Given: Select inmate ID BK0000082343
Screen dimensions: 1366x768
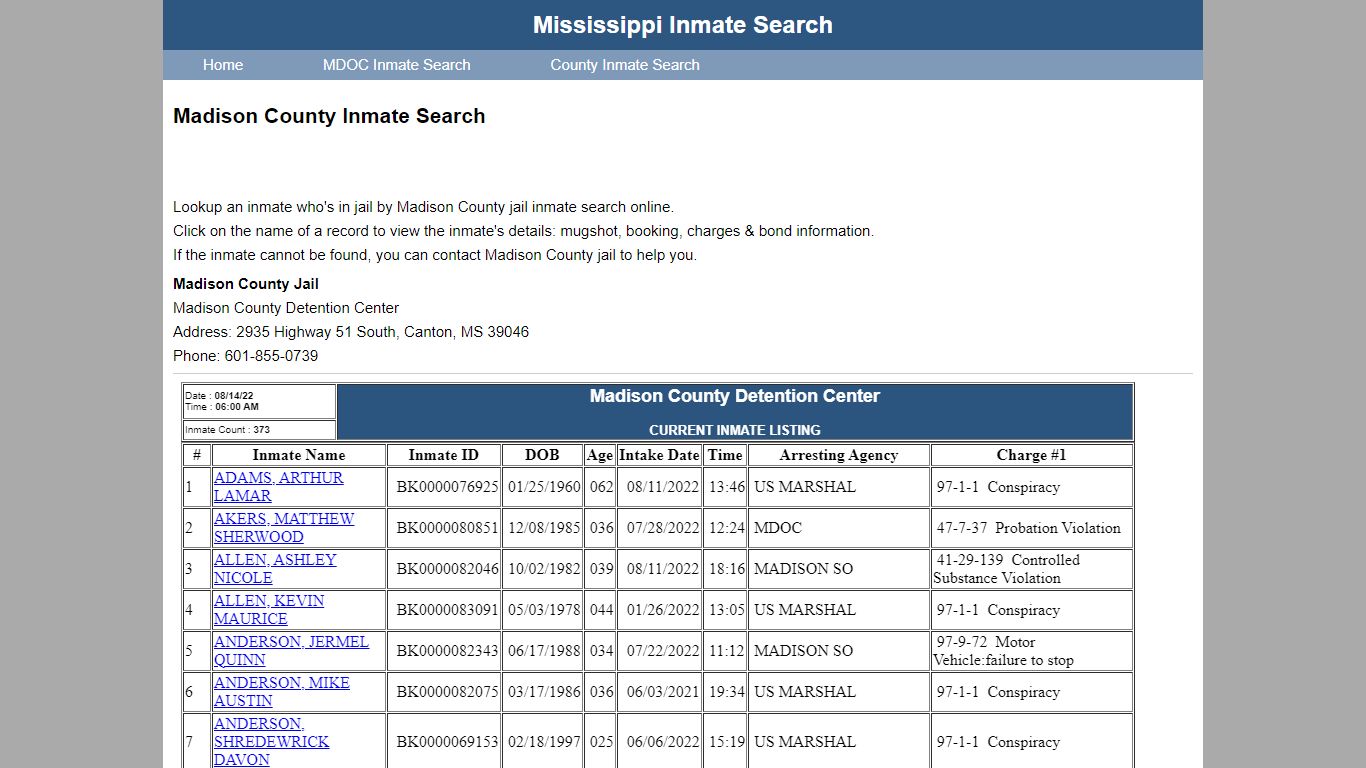Looking at the screenshot, I should (x=447, y=651).
